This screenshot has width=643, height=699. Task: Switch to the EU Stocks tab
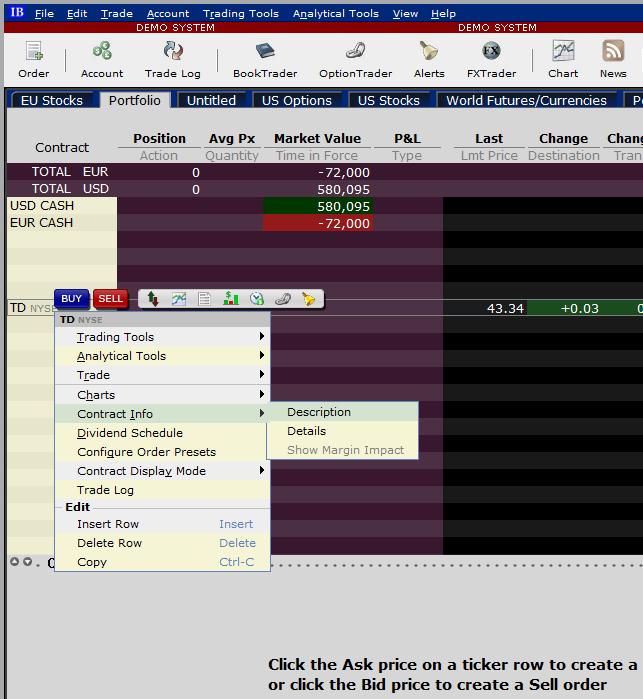(x=52, y=100)
